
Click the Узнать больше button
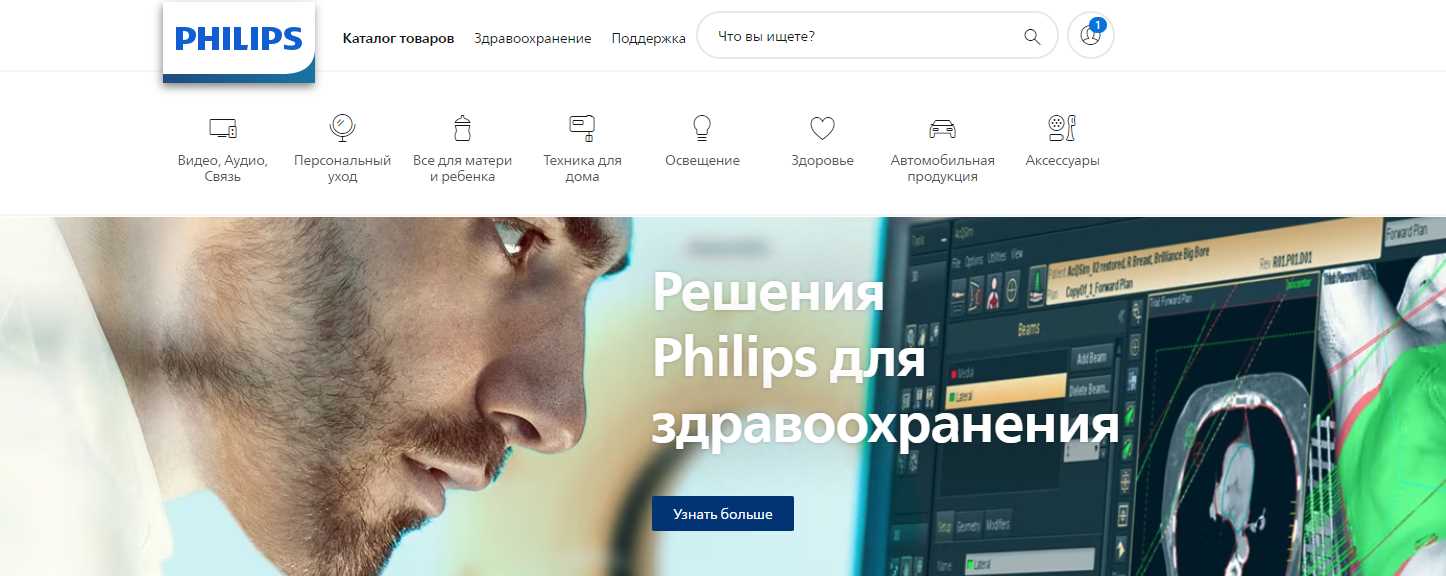tap(723, 513)
